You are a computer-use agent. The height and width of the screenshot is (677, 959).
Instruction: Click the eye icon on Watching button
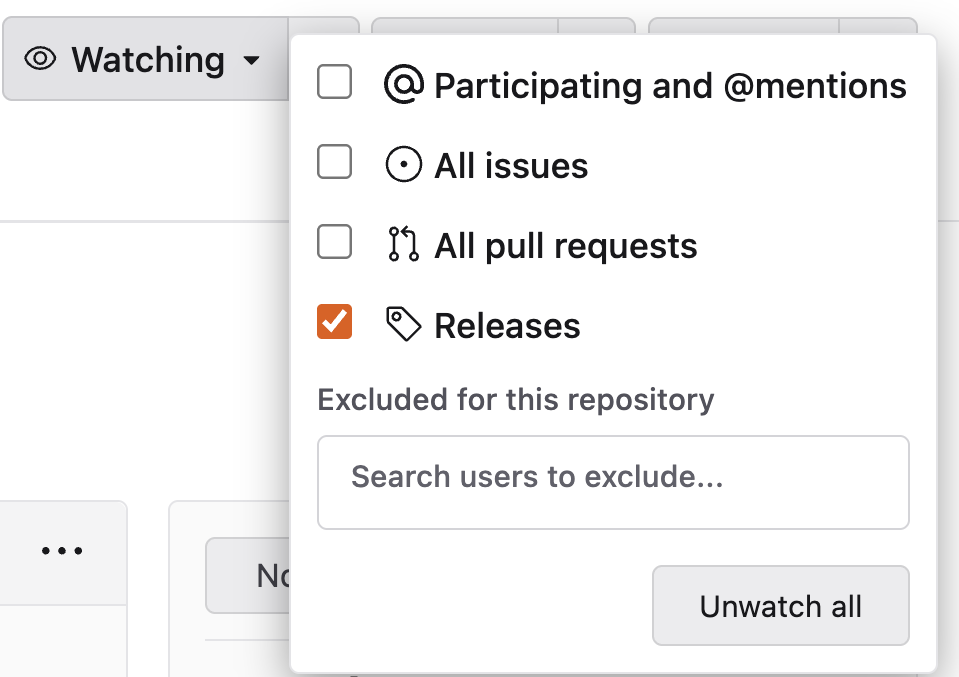point(40,60)
